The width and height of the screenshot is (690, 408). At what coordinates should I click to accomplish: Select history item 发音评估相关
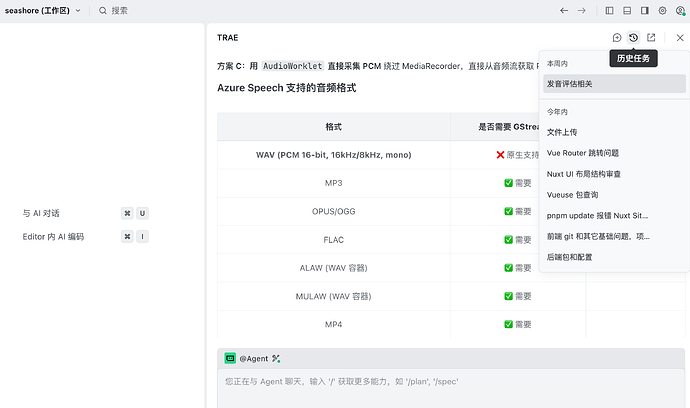tap(614, 84)
